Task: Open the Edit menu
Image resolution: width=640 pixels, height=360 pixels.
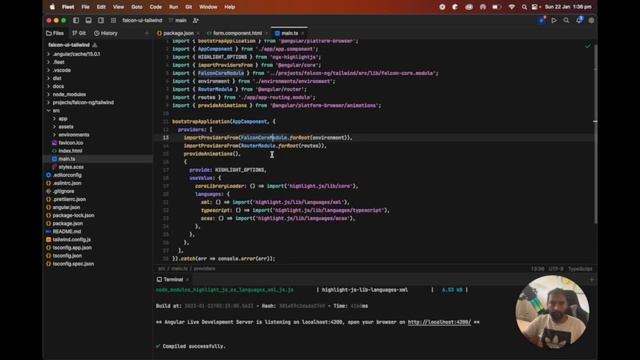Action: [101, 7]
